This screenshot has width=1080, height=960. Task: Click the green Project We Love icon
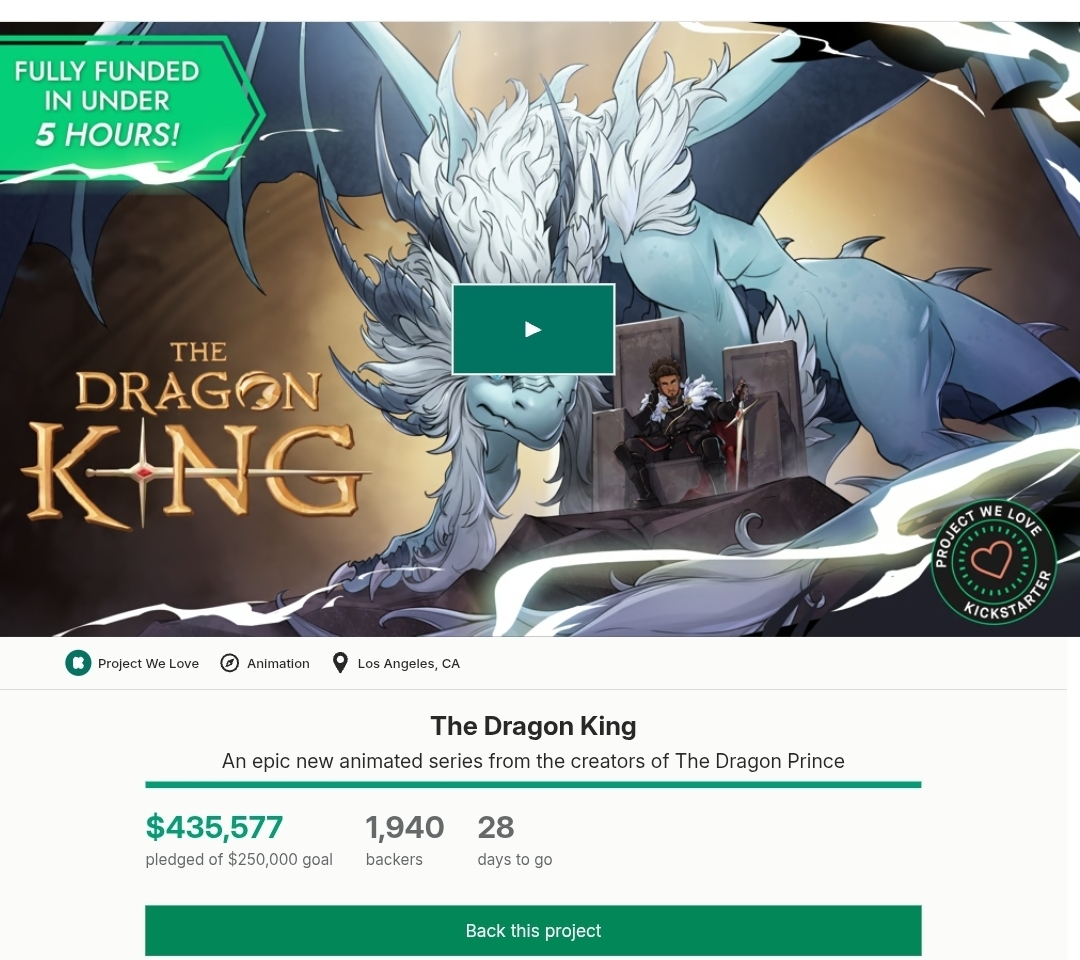tap(78, 663)
